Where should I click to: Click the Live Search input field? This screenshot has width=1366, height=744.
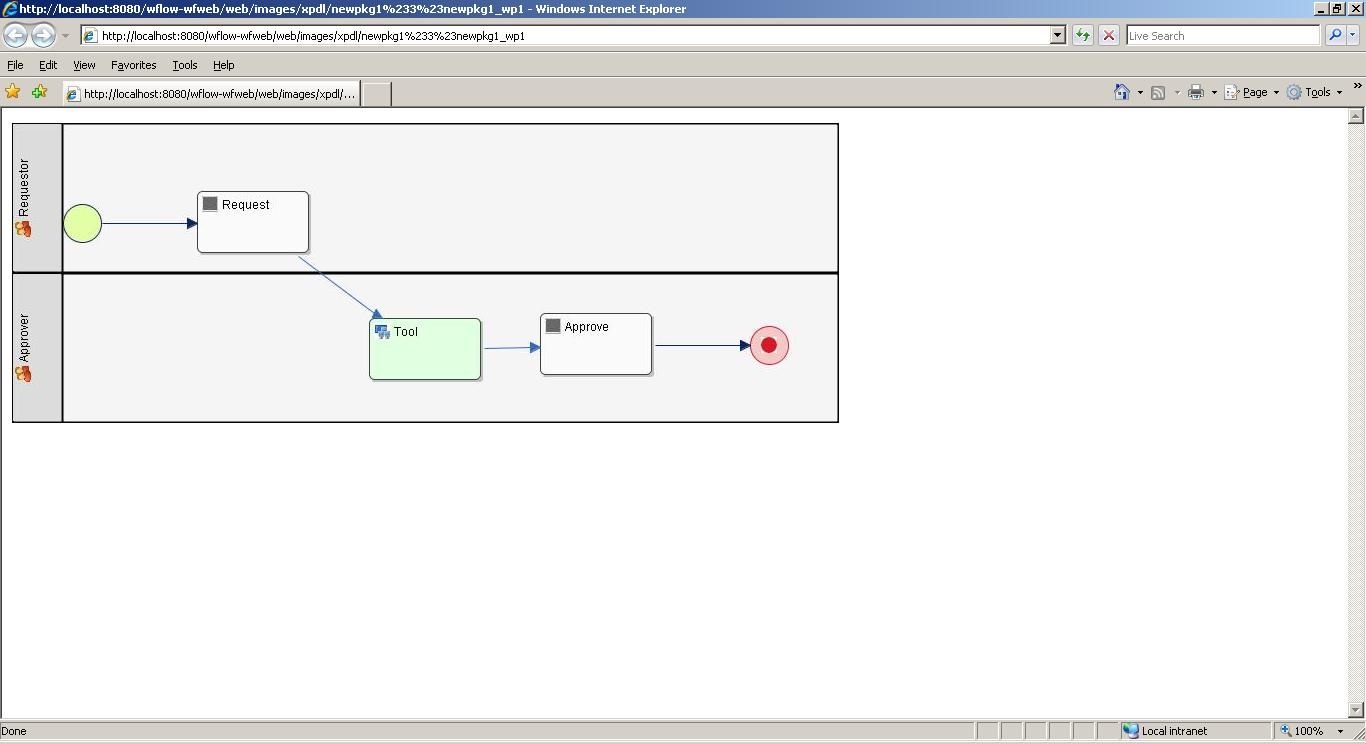[1222, 35]
